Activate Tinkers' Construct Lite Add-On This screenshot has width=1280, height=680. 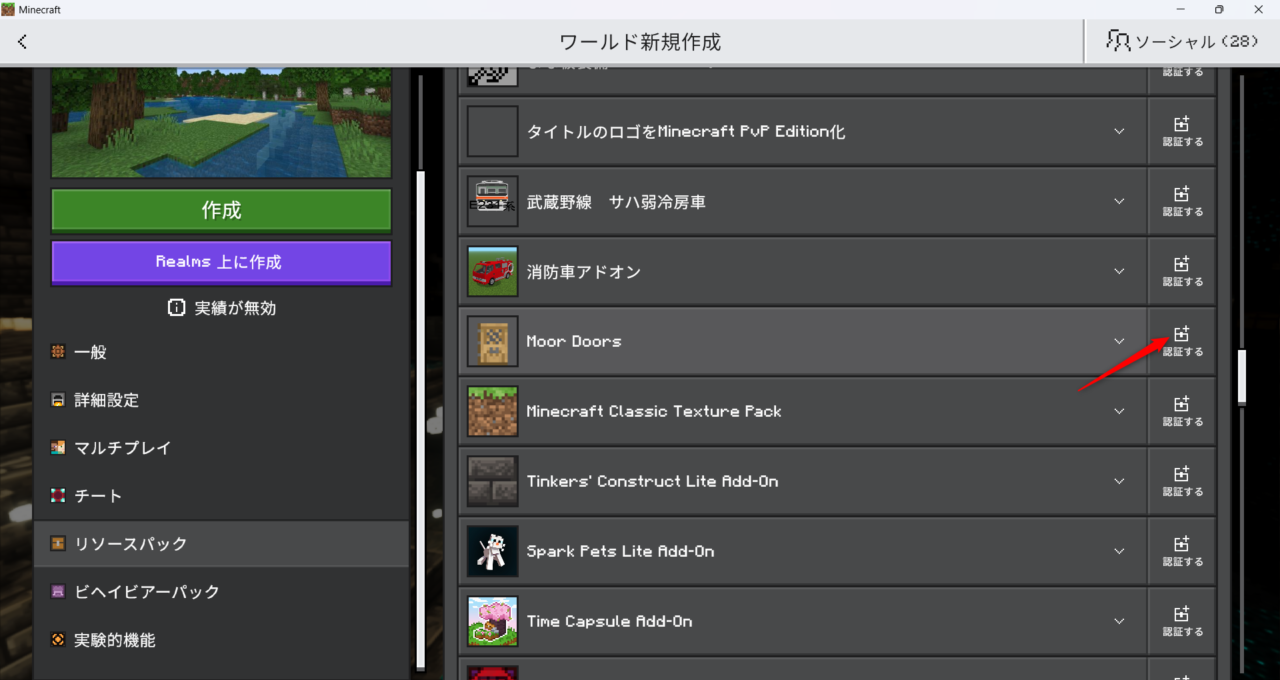click(1182, 481)
